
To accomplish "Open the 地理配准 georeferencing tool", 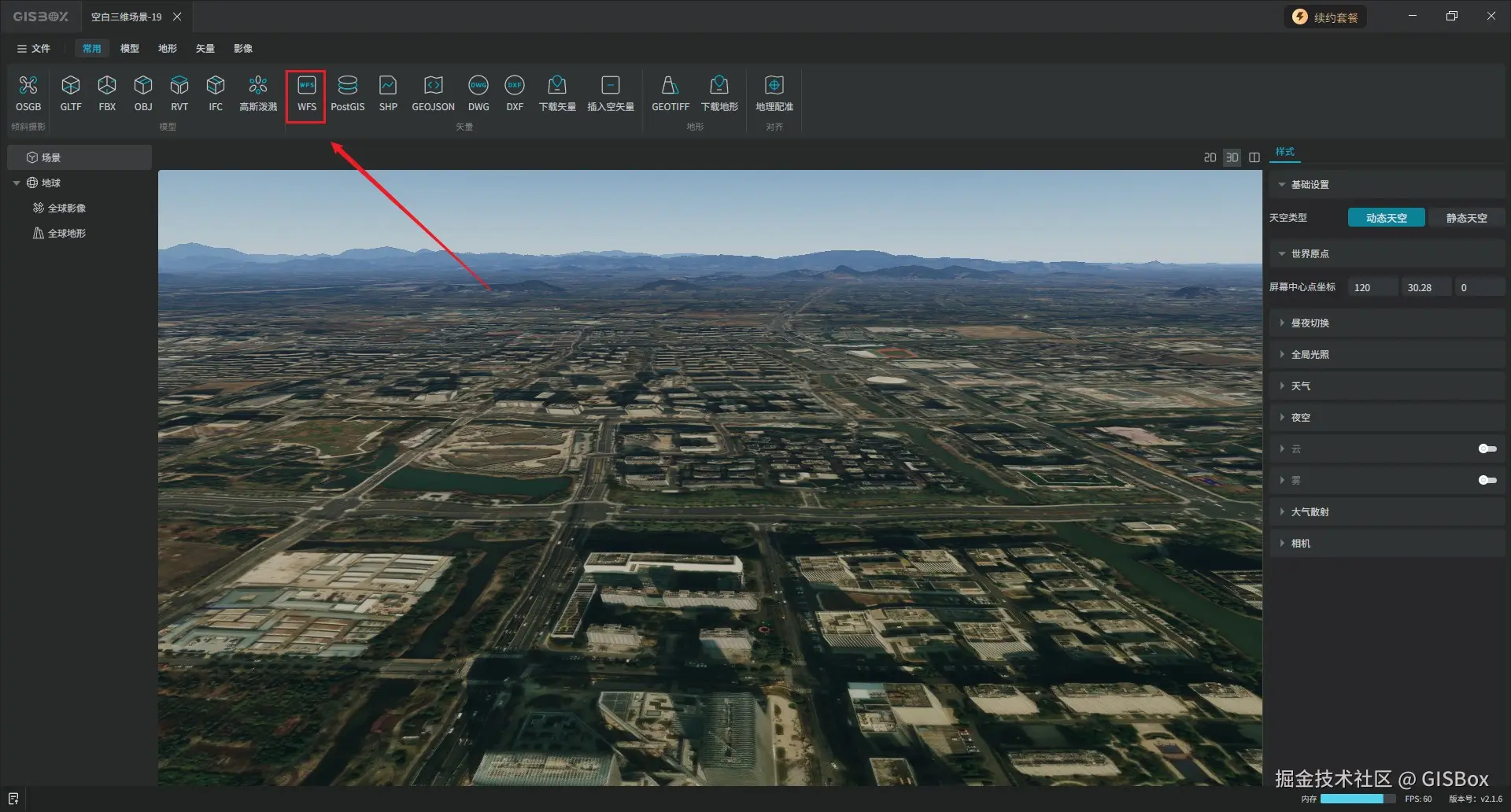I will pyautogui.click(x=774, y=94).
